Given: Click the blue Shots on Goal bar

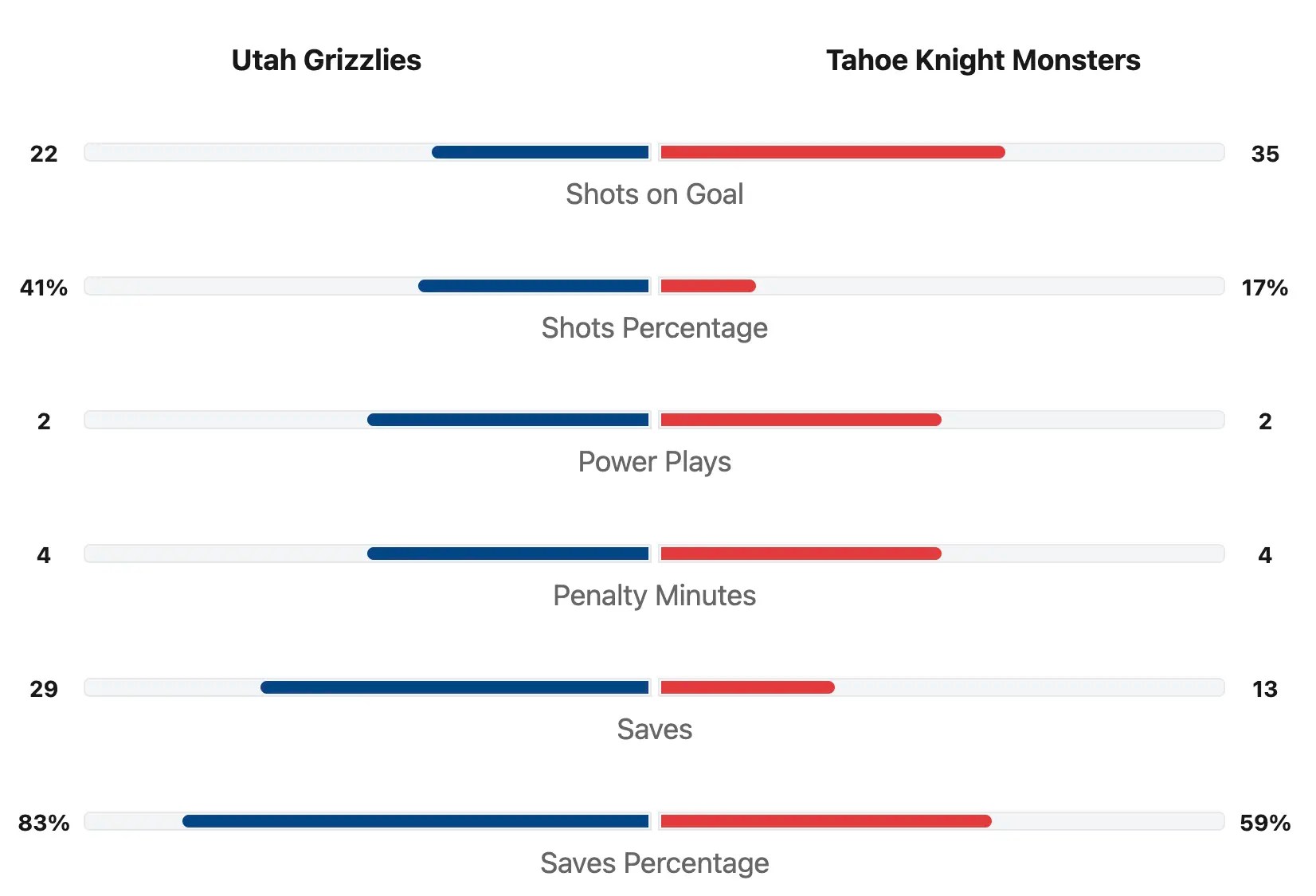Looking at the screenshot, I should 540,152.
